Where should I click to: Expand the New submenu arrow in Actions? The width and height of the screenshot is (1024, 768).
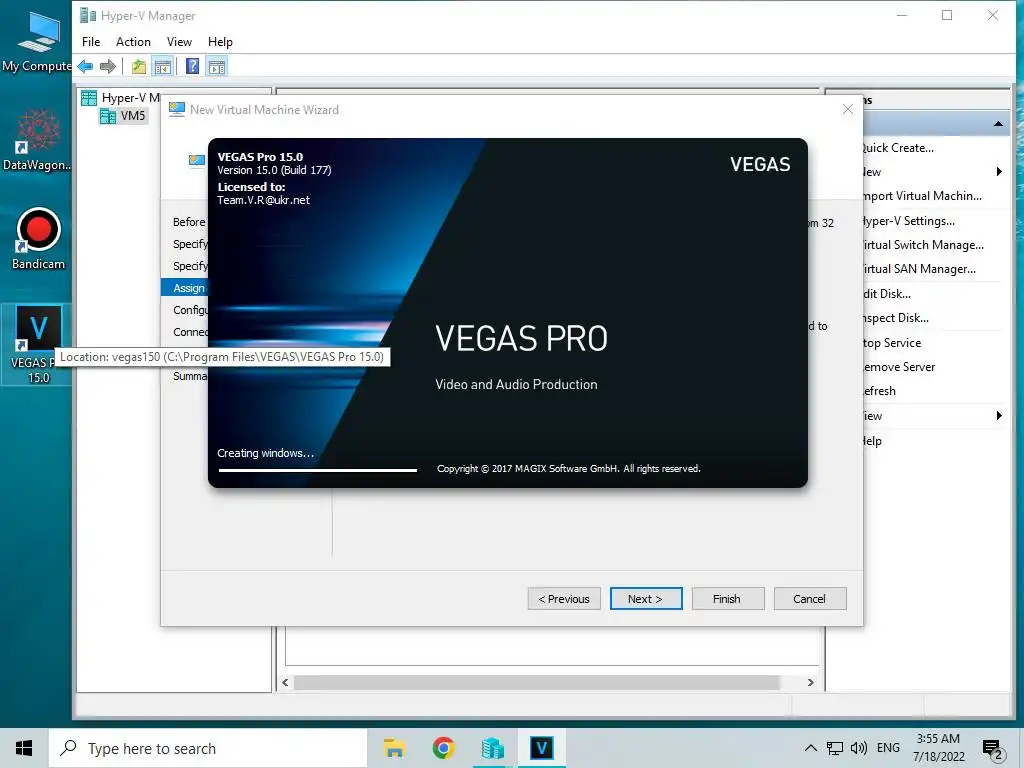tap(999, 172)
